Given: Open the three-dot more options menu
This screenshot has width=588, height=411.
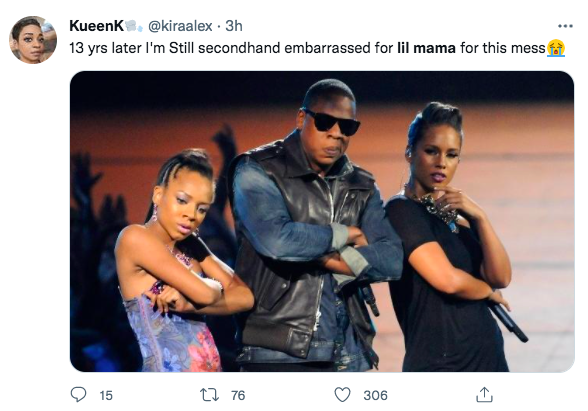Looking at the screenshot, I should tap(565, 26).
